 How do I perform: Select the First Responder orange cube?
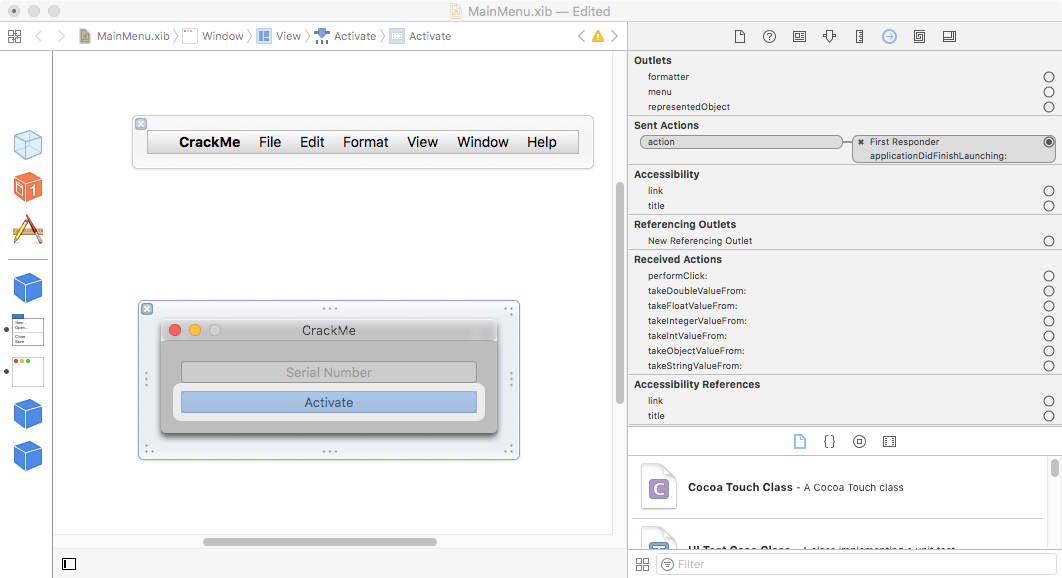click(x=28, y=187)
